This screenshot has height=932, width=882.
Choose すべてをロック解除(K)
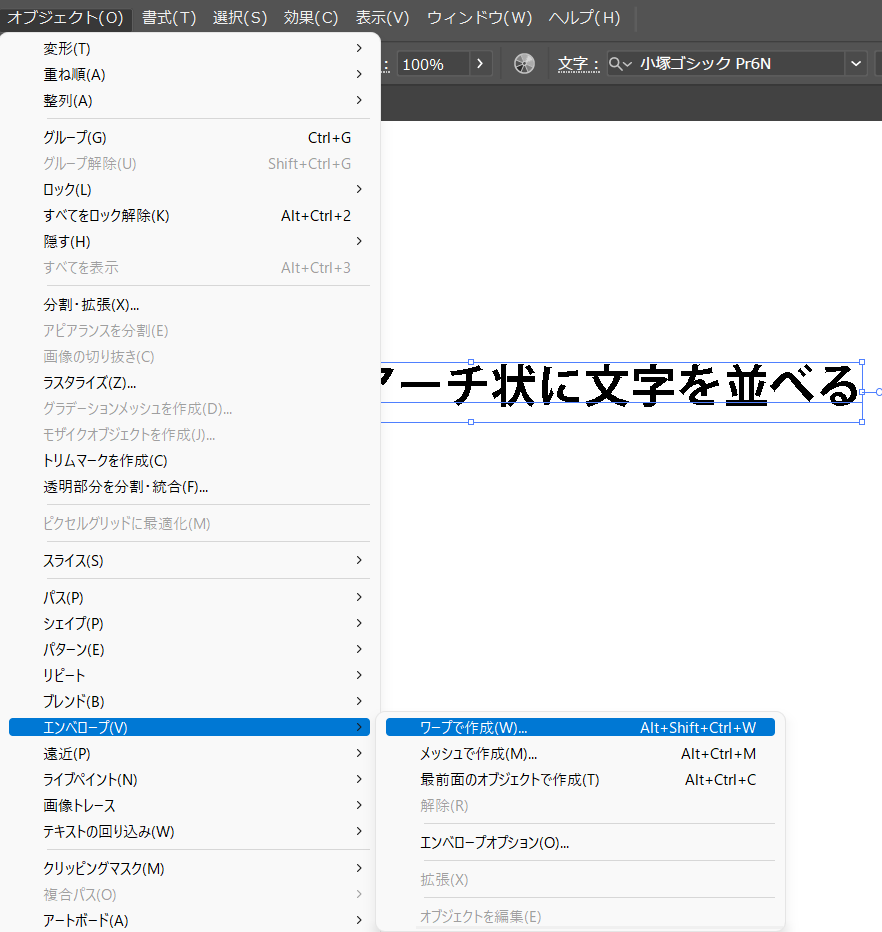(x=190, y=216)
